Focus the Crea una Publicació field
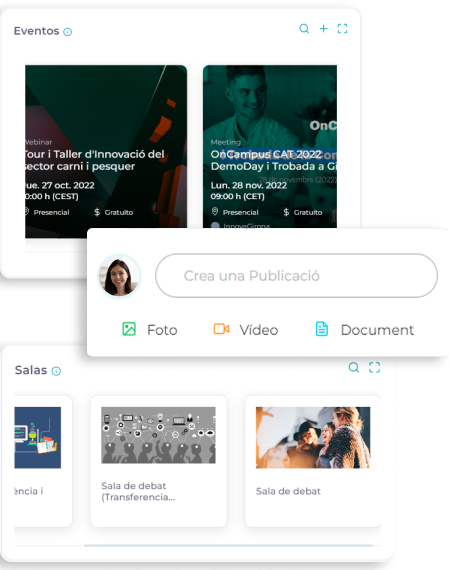 click(296, 276)
